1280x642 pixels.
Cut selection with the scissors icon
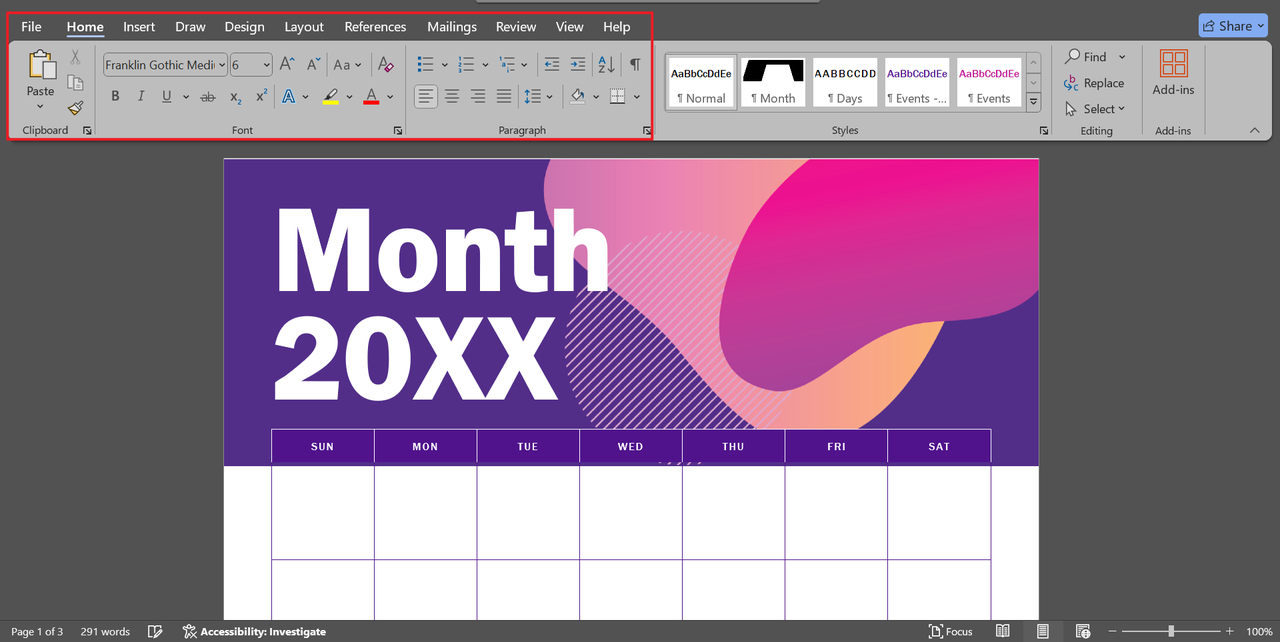tap(75, 57)
